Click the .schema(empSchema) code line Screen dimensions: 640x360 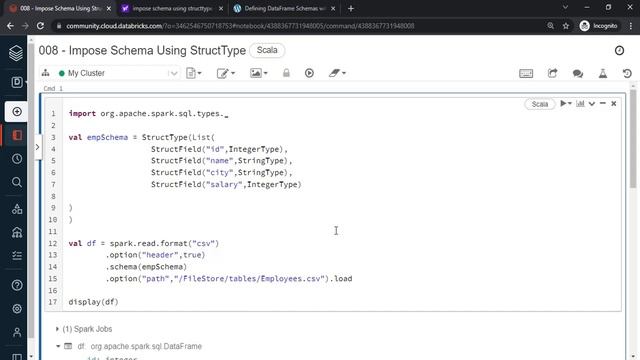click(x=146, y=267)
